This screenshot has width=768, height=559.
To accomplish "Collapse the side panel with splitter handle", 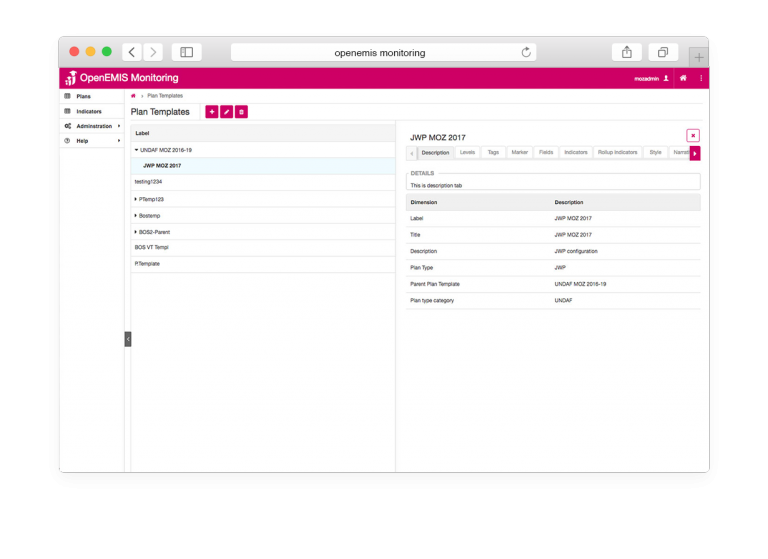I will tap(128, 339).
